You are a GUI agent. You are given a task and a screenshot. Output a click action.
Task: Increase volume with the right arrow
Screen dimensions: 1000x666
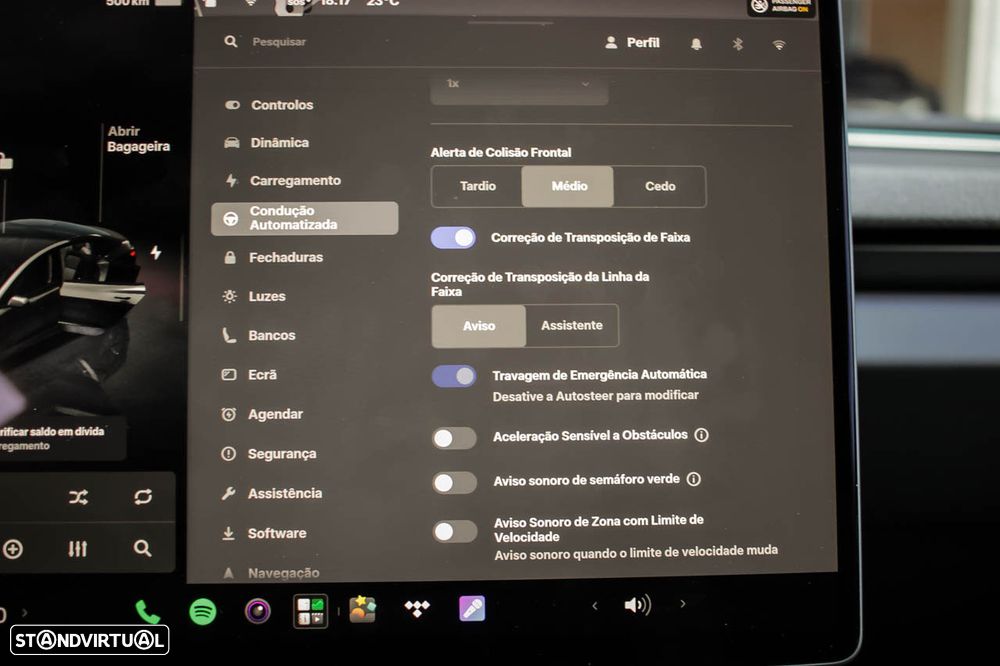682,603
